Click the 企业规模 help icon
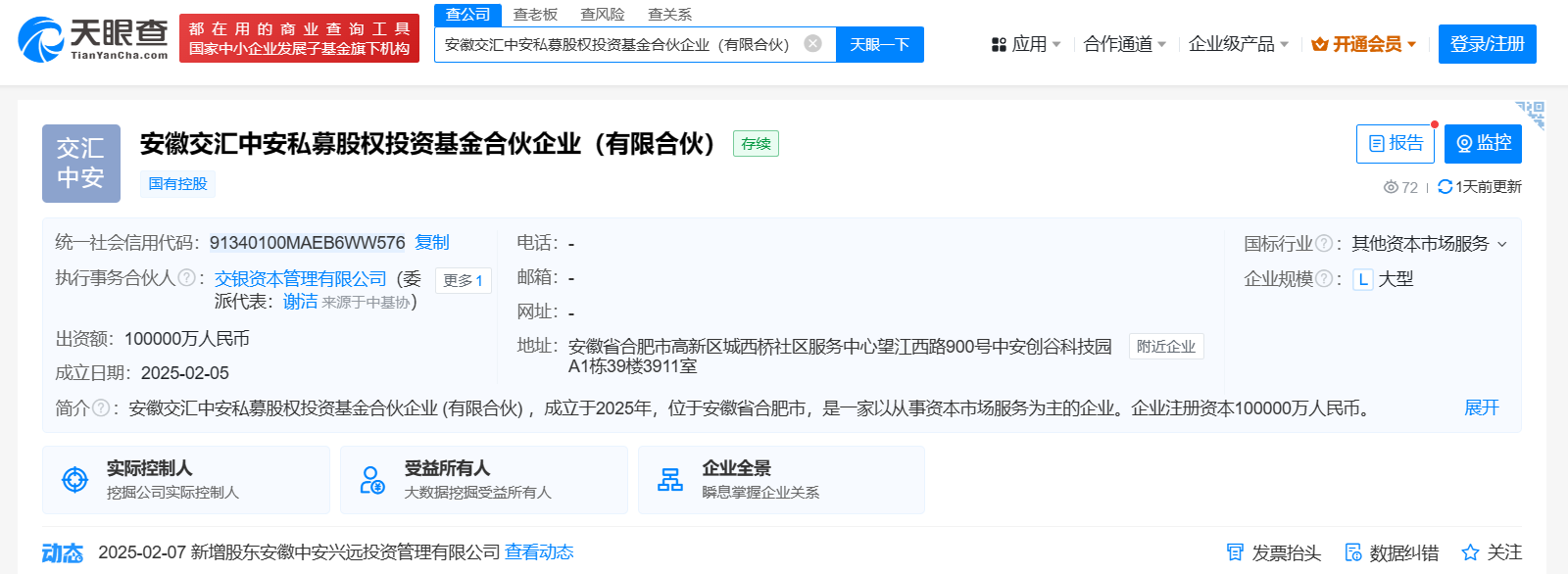This screenshot has width=1568, height=574. coord(1324,278)
